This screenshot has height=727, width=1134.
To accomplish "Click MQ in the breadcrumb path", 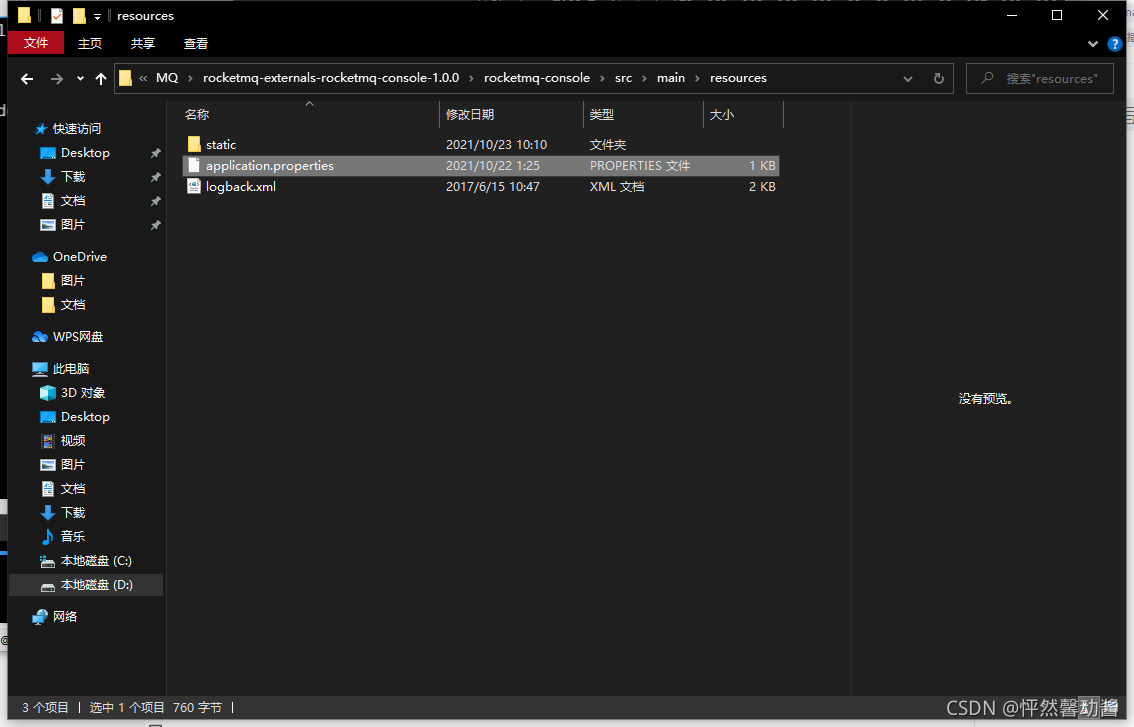I will tap(167, 77).
